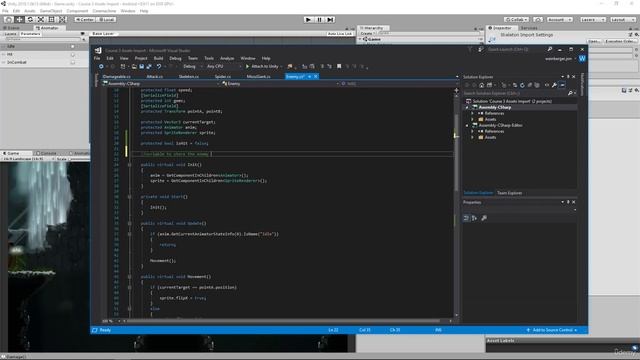Open Unity's Collab dropdown
640x360 pixels.
[516, 20]
